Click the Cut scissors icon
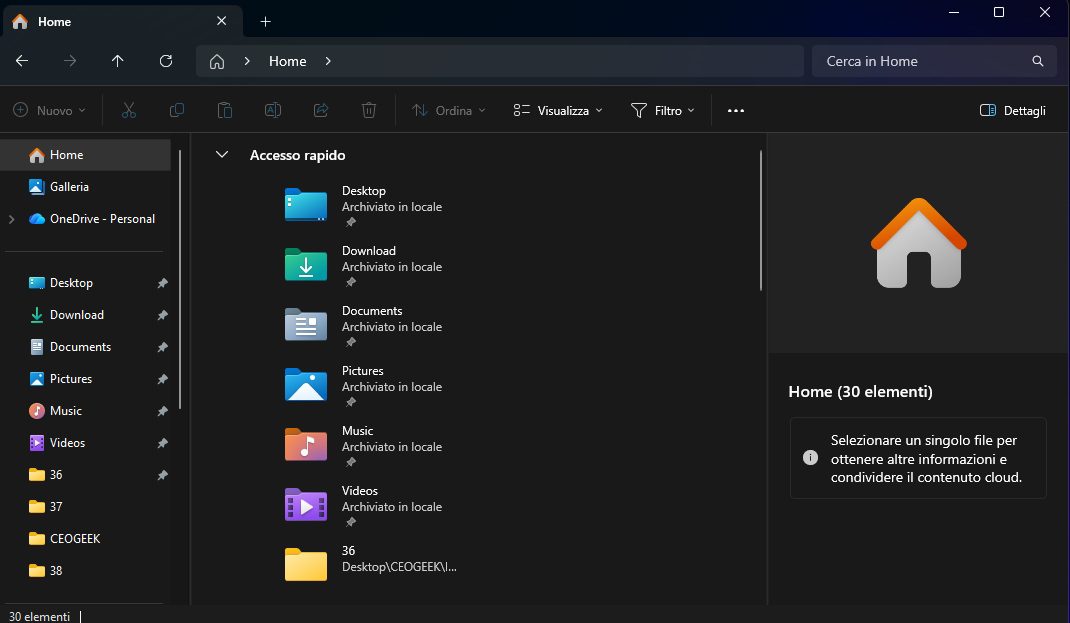 pos(129,111)
